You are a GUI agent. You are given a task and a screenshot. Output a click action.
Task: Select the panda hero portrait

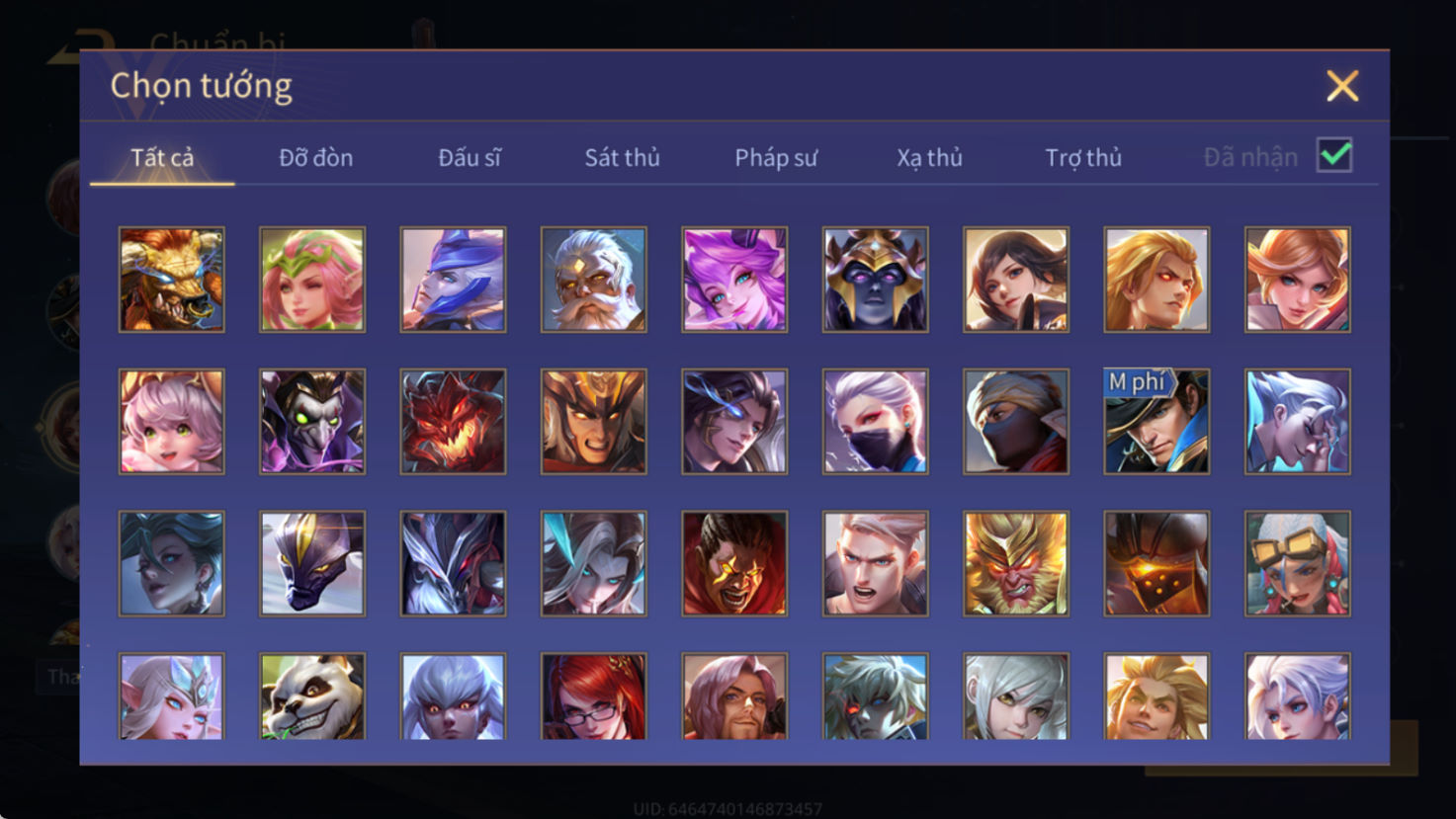pyautogui.click(x=312, y=696)
